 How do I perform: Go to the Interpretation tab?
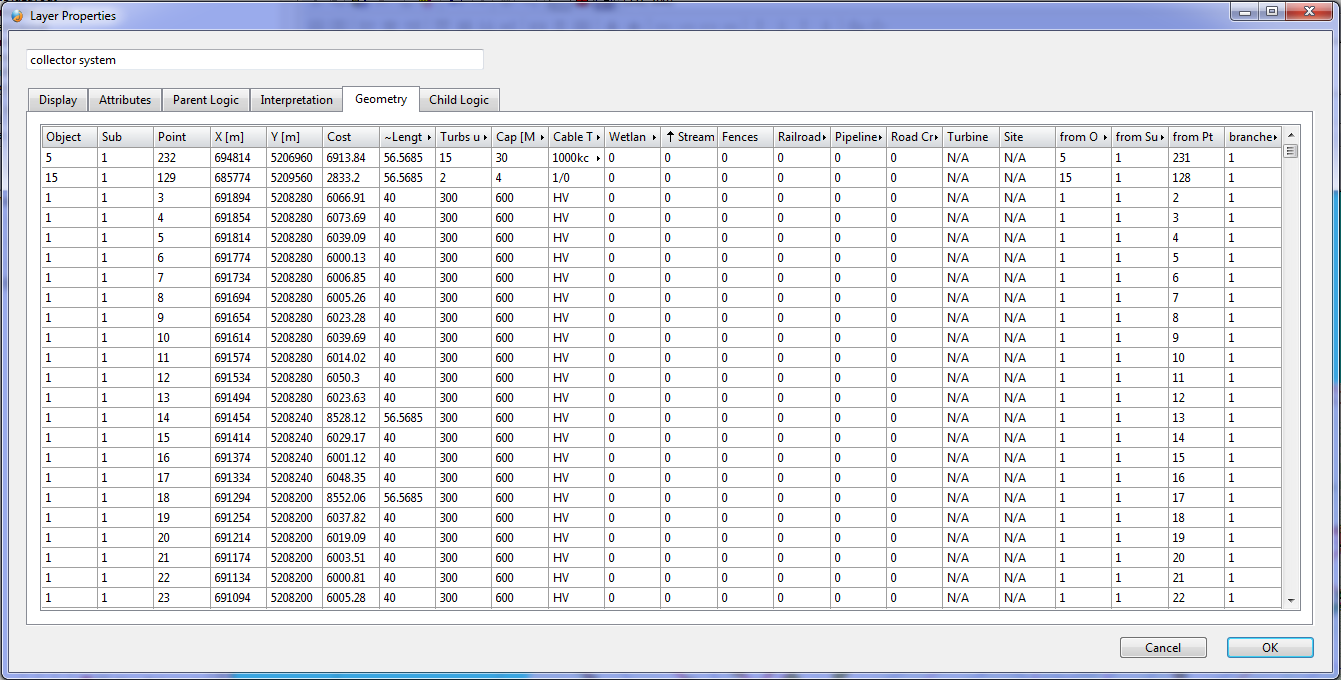tap(296, 100)
